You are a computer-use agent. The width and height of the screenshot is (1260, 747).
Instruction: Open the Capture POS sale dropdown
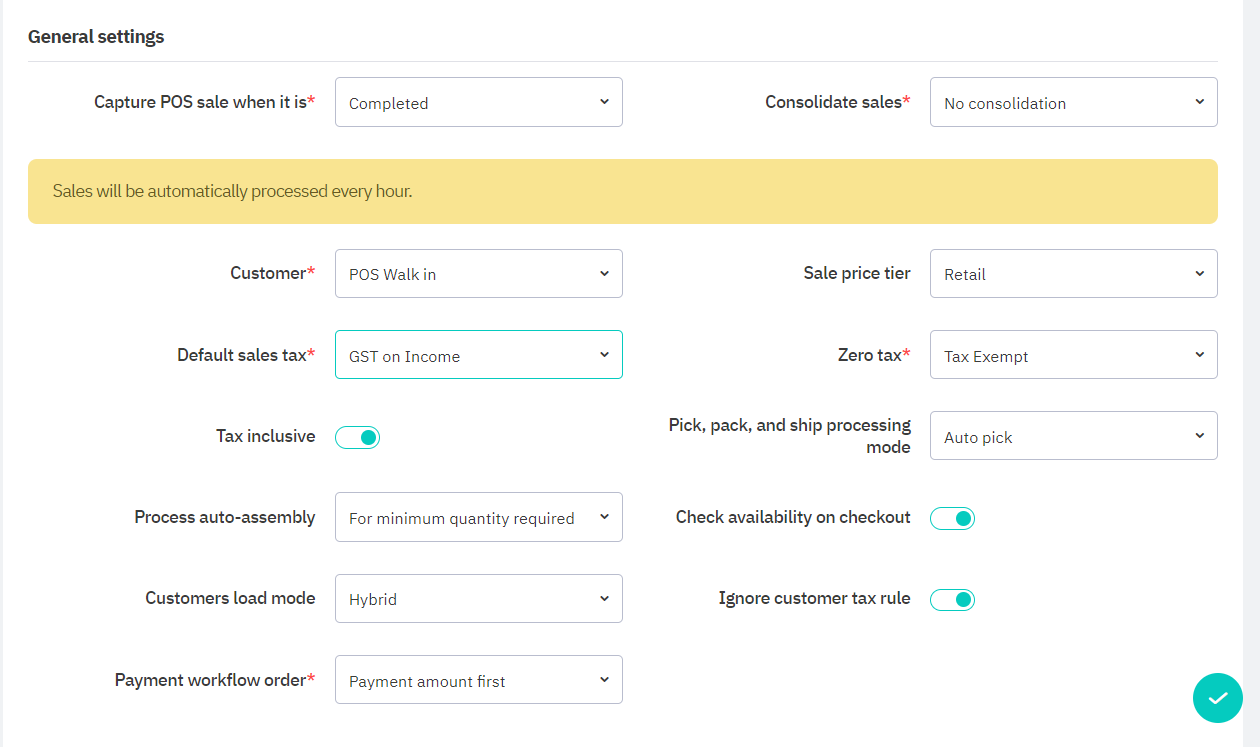tap(478, 102)
